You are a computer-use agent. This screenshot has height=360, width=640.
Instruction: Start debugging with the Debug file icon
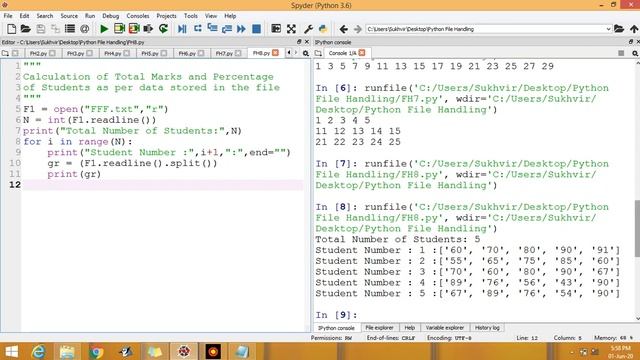(x=182, y=29)
